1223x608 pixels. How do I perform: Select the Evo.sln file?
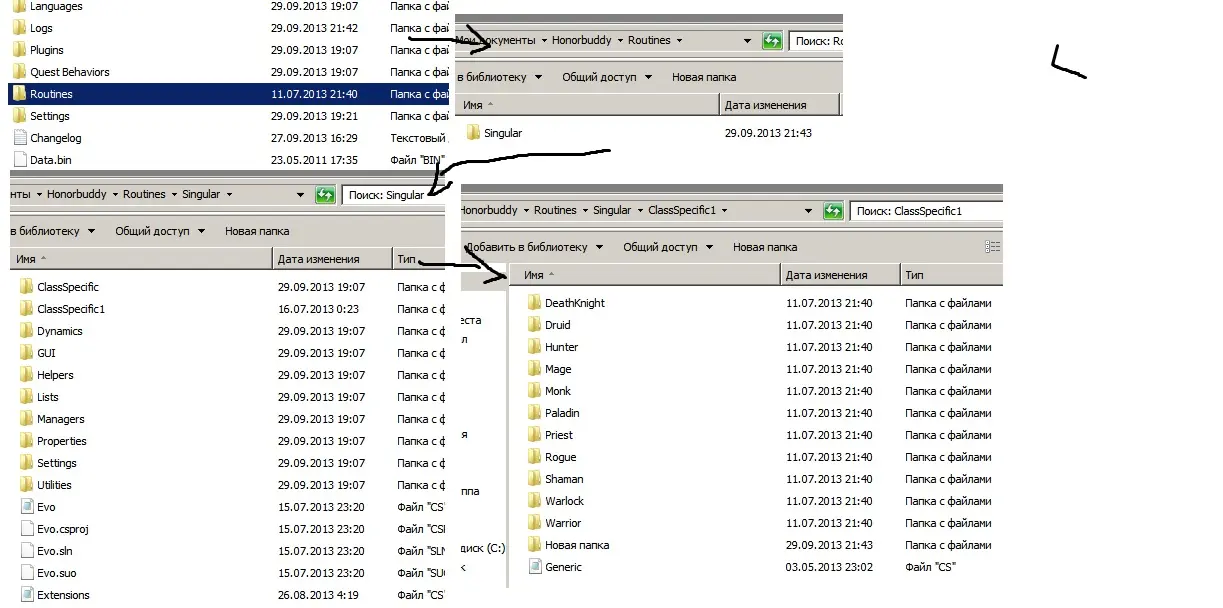click(54, 551)
